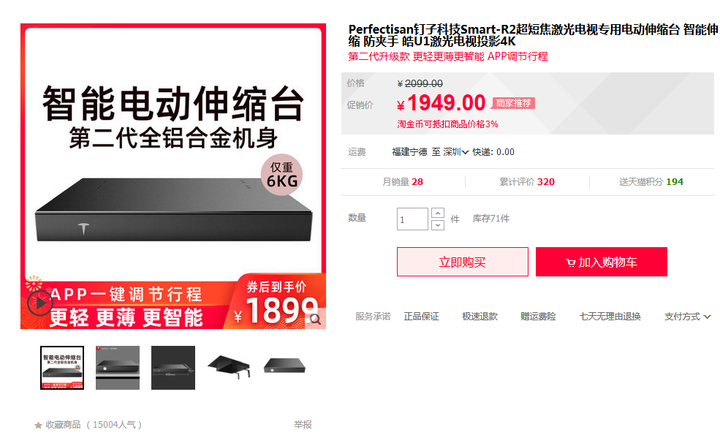Image resolution: width=720 pixels, height=438 pixels.
Task: Select the fifth thumbnail of the closed stand
Action: coord(284,368)
